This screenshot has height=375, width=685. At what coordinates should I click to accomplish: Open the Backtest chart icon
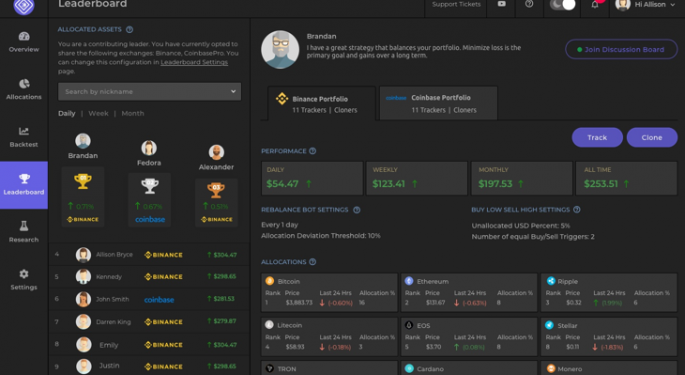coord(24,131)
